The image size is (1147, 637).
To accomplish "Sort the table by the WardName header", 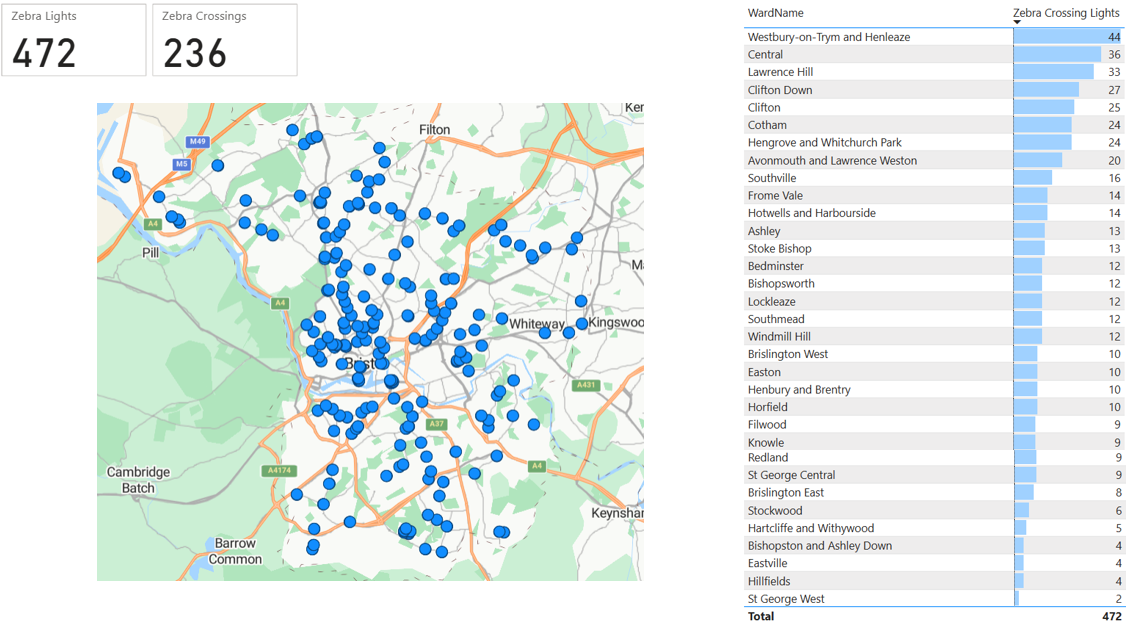I will coord(775,13).
